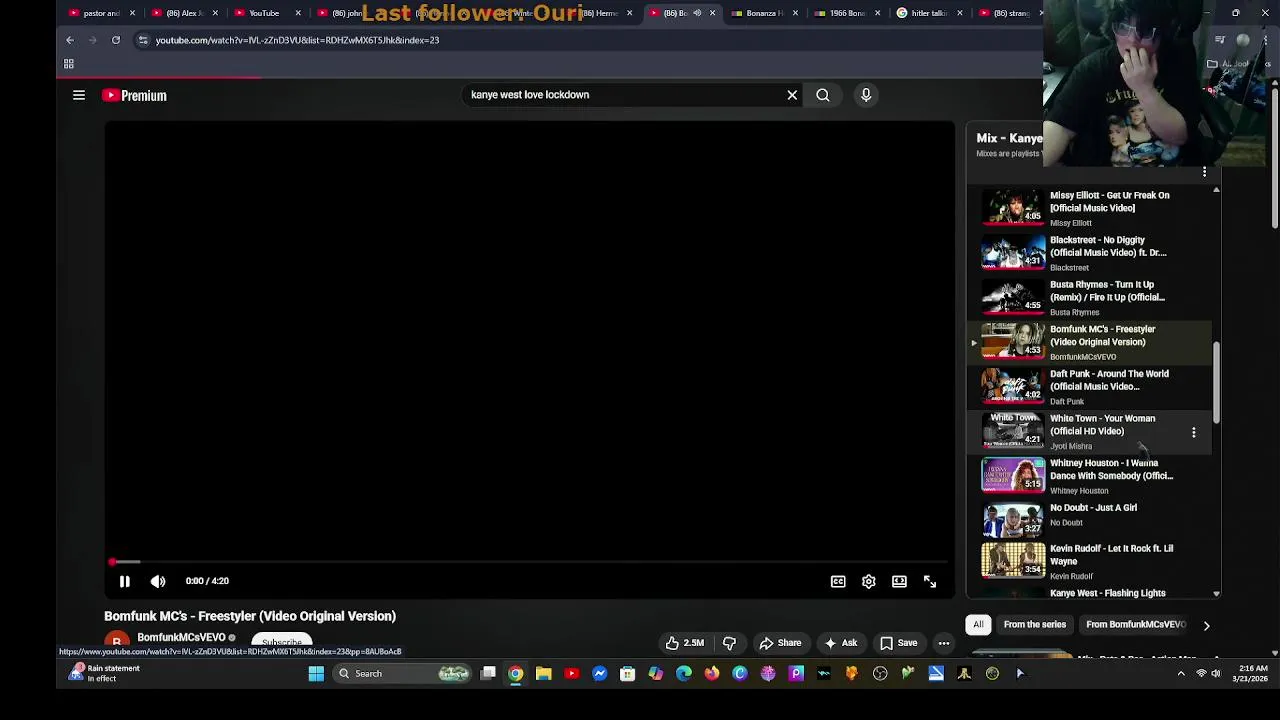This screenshot has height=720, width=1280.
Task: Run search with the magnifier button
Action: coord(823,95)
